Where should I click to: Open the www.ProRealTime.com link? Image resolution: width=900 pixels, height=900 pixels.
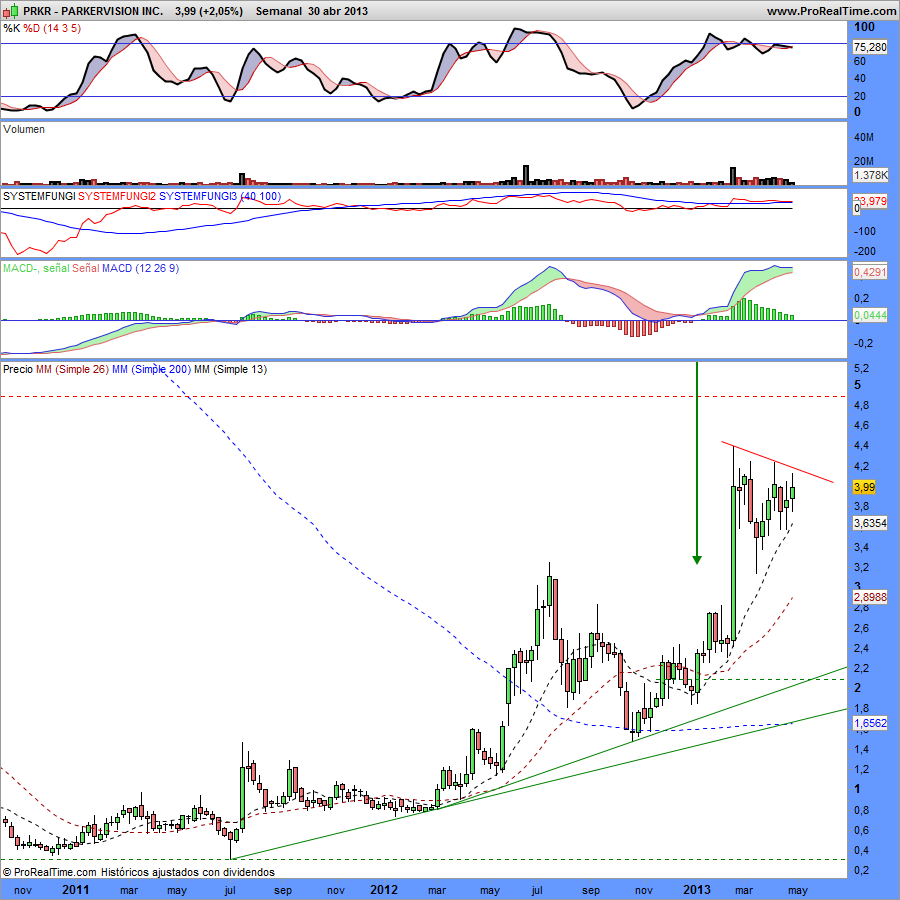tap(831, 11)
